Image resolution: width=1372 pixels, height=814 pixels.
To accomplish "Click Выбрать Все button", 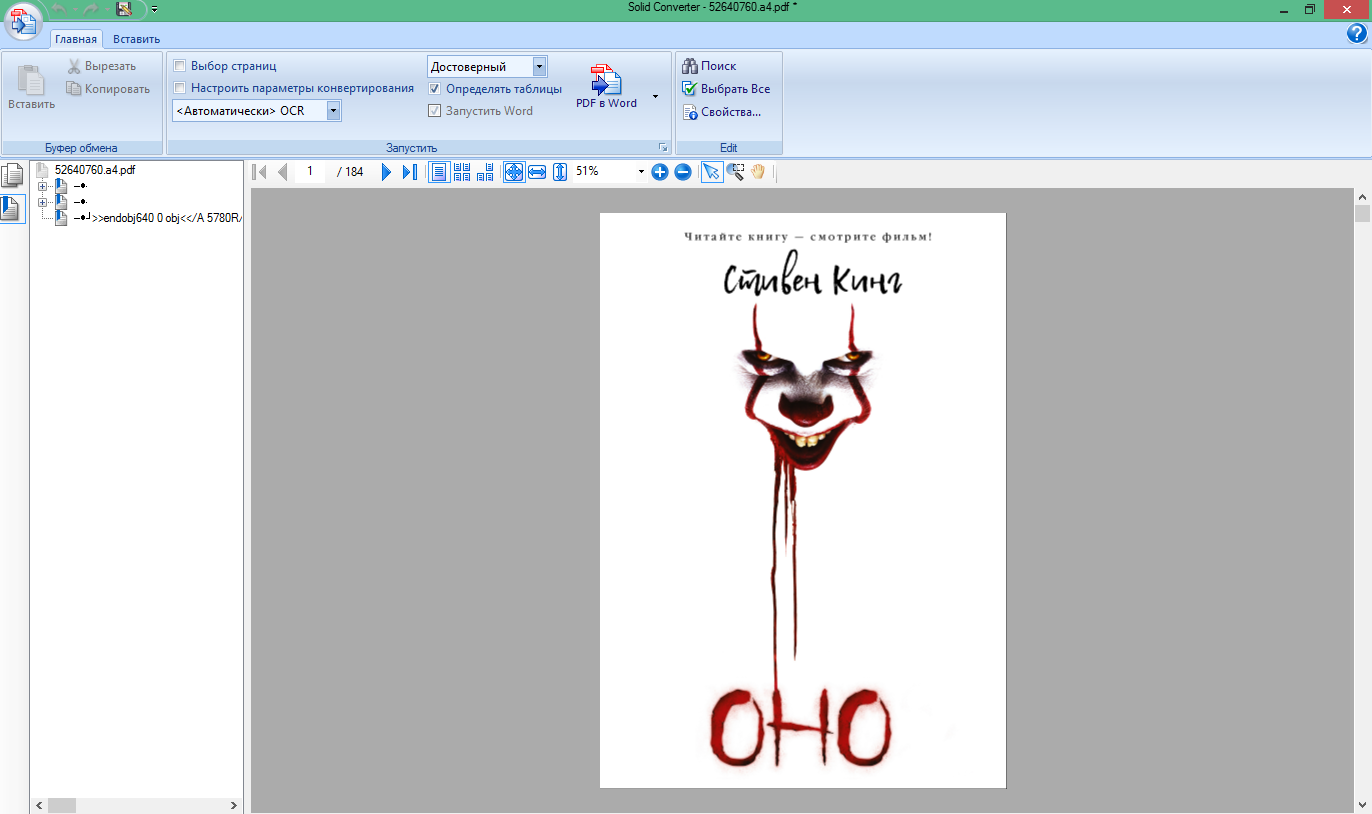I will (726, 89).
